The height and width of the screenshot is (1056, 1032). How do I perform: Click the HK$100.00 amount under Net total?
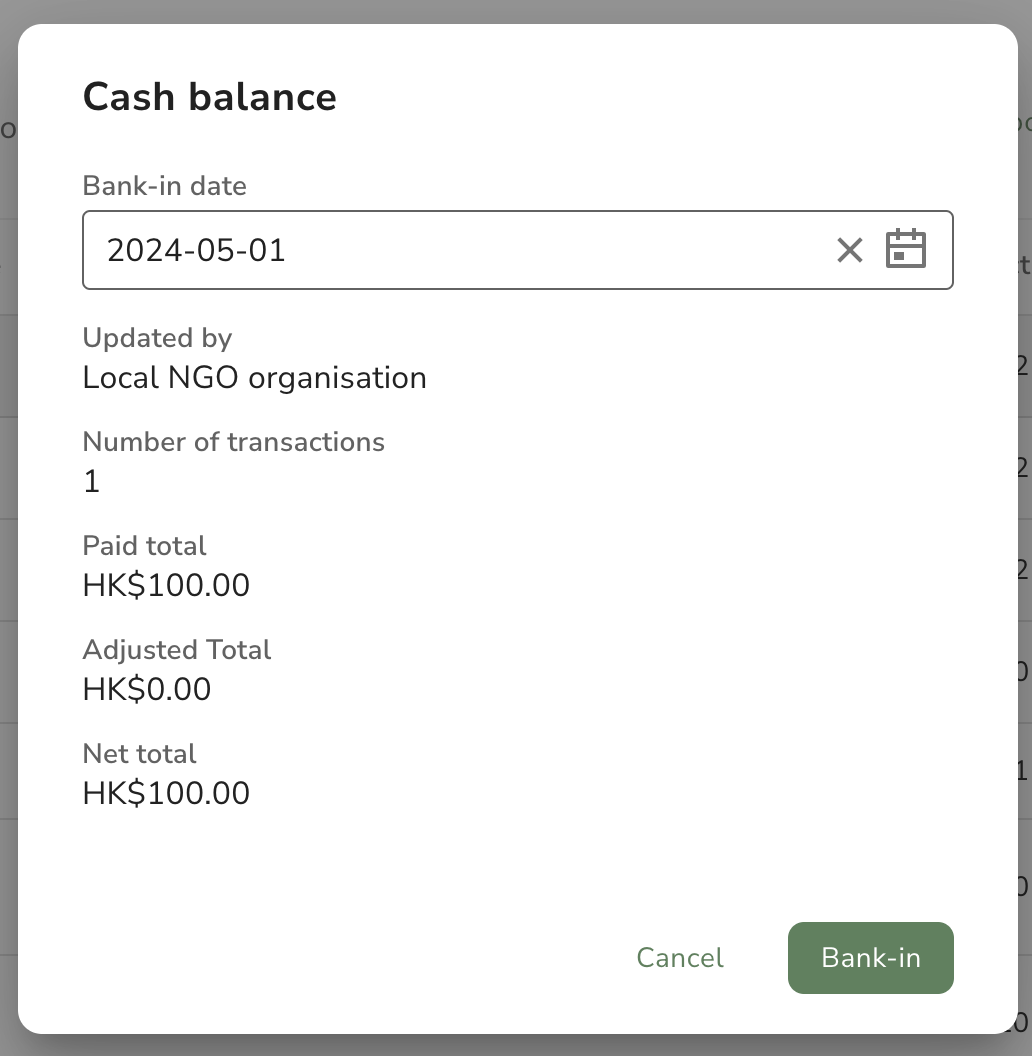click(x=166, y=793)
